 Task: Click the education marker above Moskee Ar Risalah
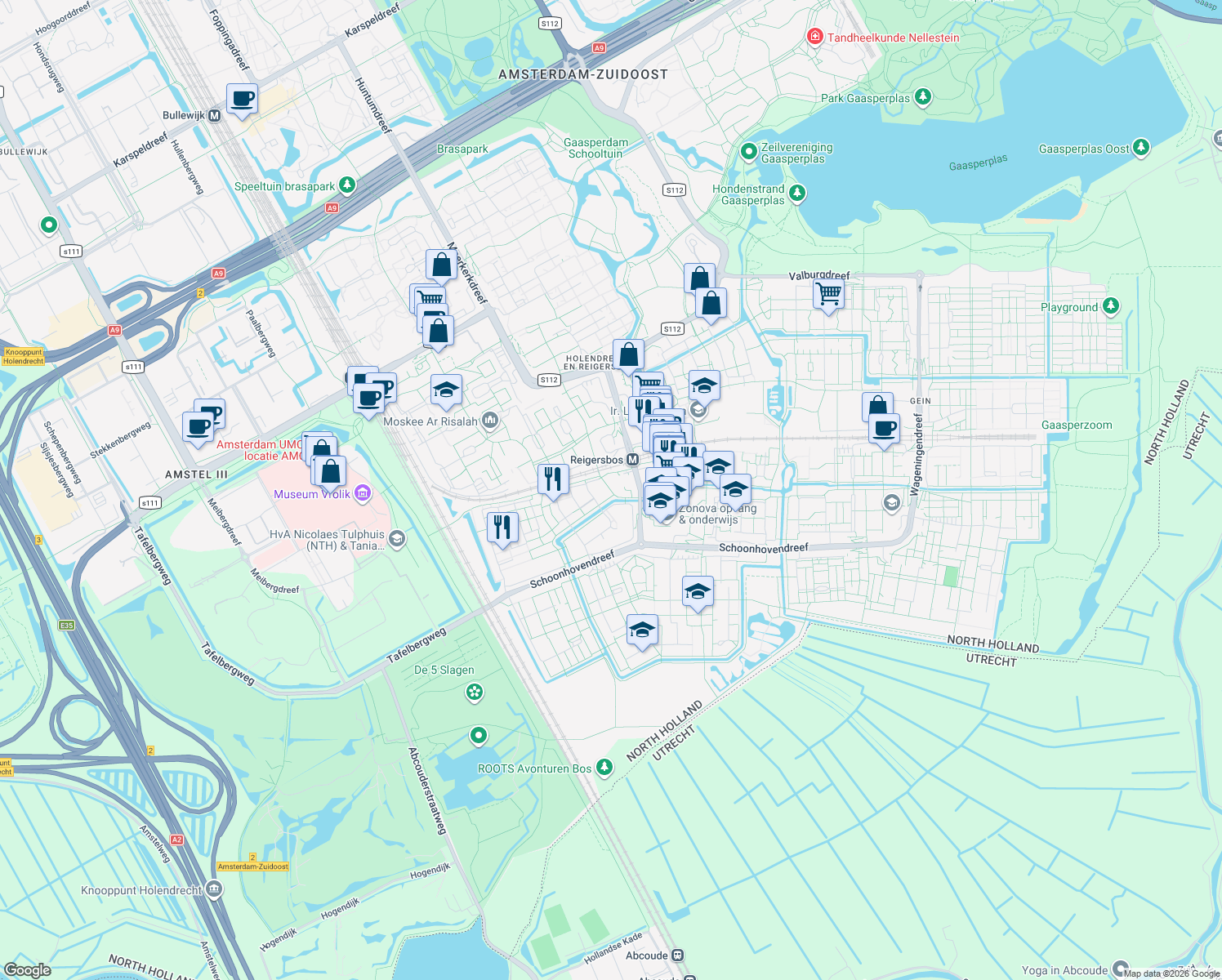coord(446,390)
